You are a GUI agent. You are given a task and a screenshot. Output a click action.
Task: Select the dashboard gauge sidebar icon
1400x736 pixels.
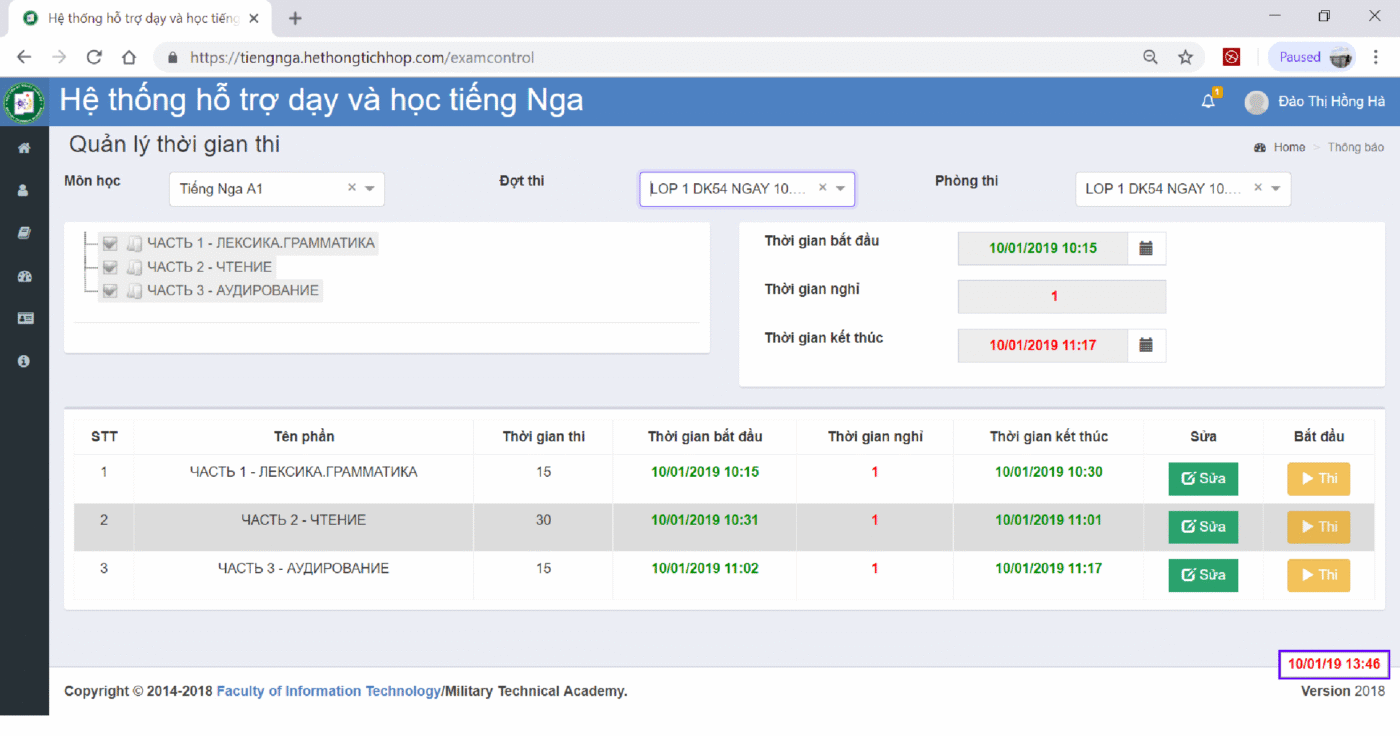tap(24, 276)
